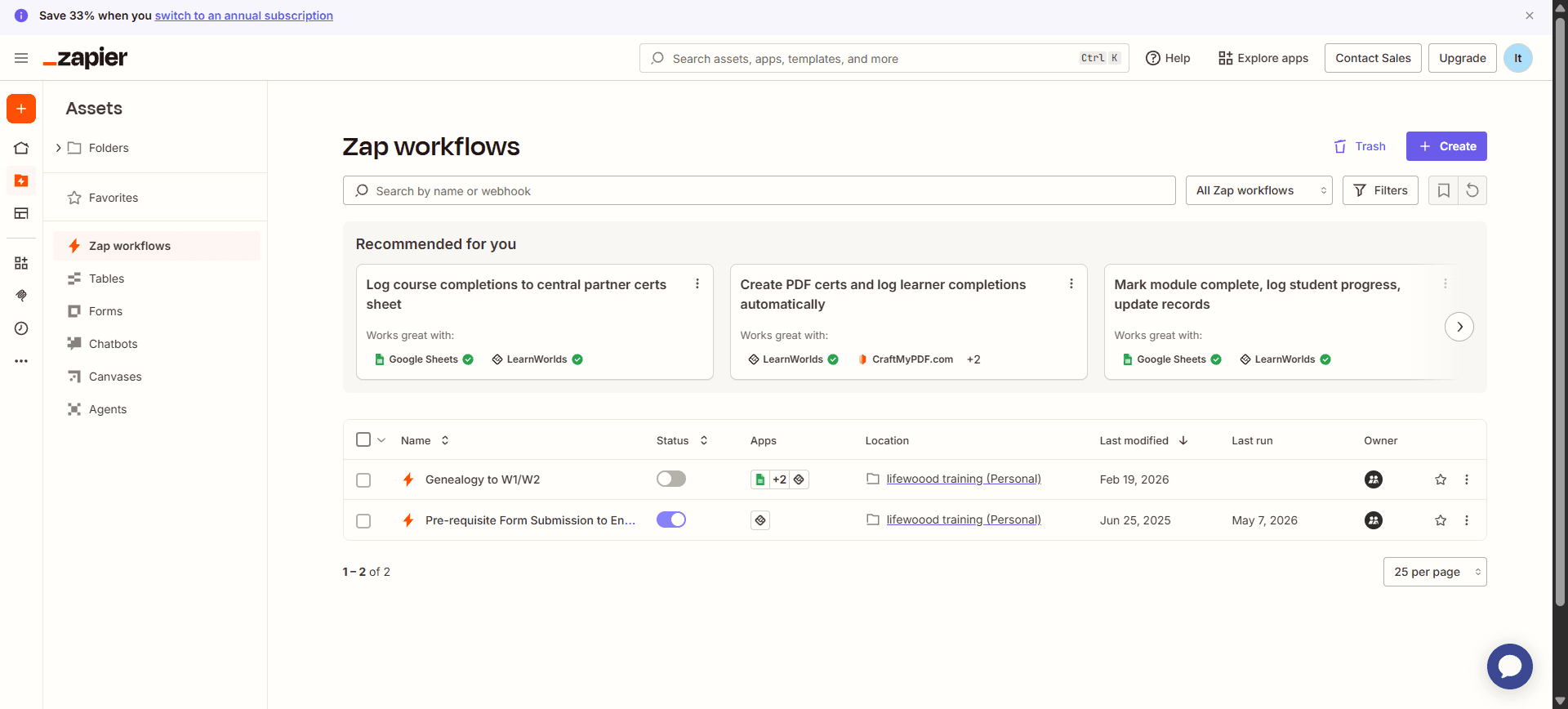
Task: Open Genealogy row's lifewoood training folder link
Action: tap(964, 479)
